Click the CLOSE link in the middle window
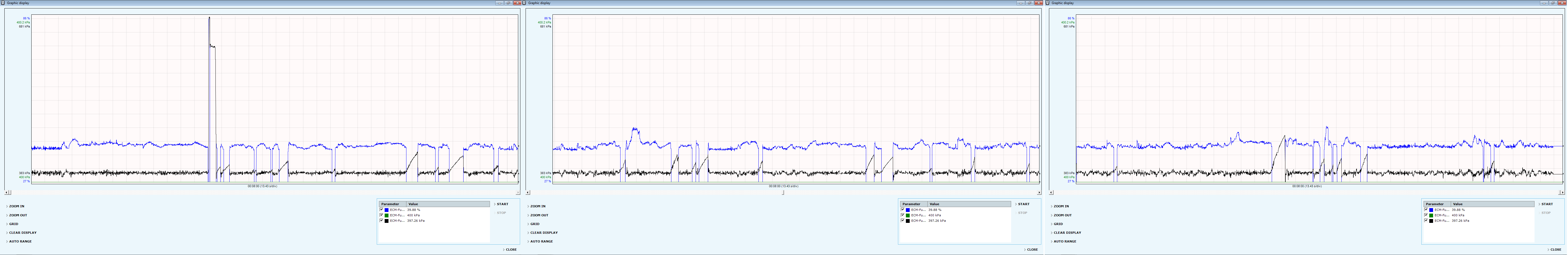Image resolution: width=1568 pixels, height=255 pixels. (x=1033, y=250)
